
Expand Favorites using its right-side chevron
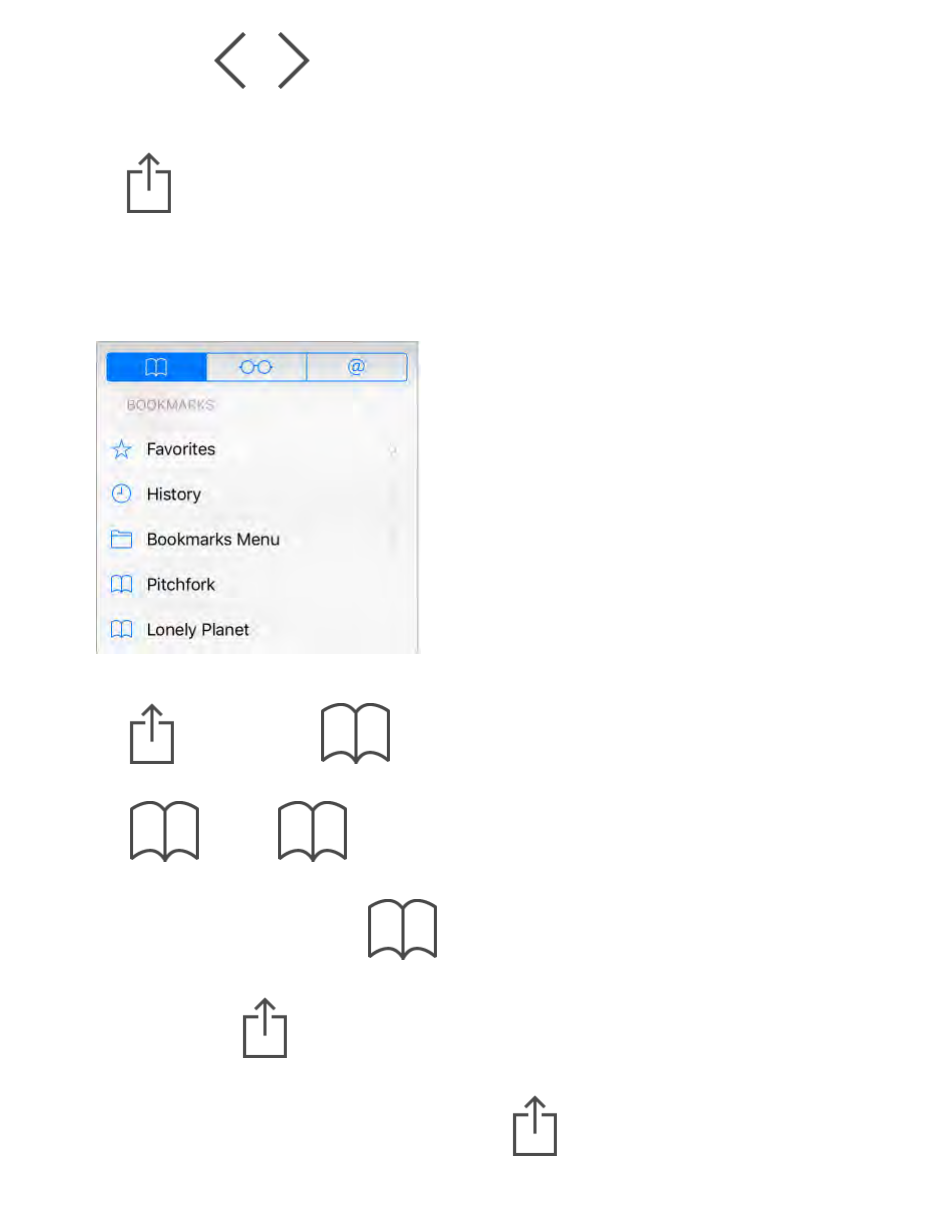pyautogui.click(x=394, y=451)
